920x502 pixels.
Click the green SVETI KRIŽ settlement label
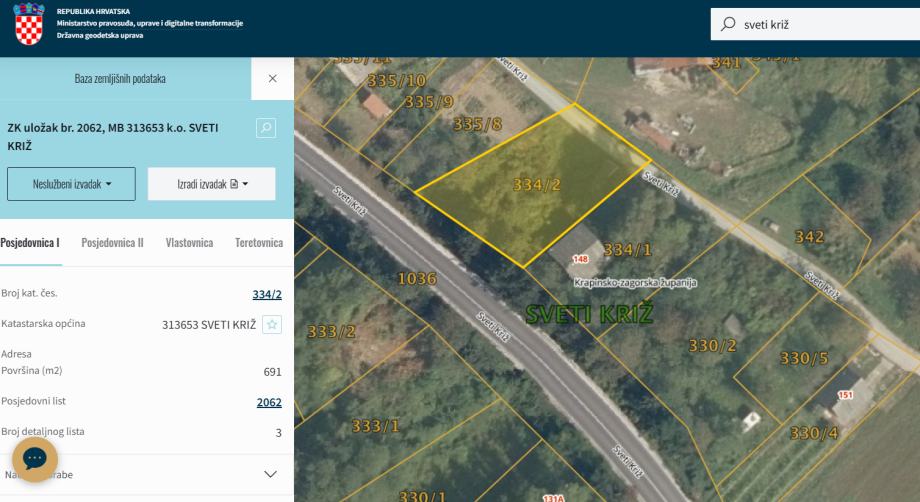tap(588, 314)
